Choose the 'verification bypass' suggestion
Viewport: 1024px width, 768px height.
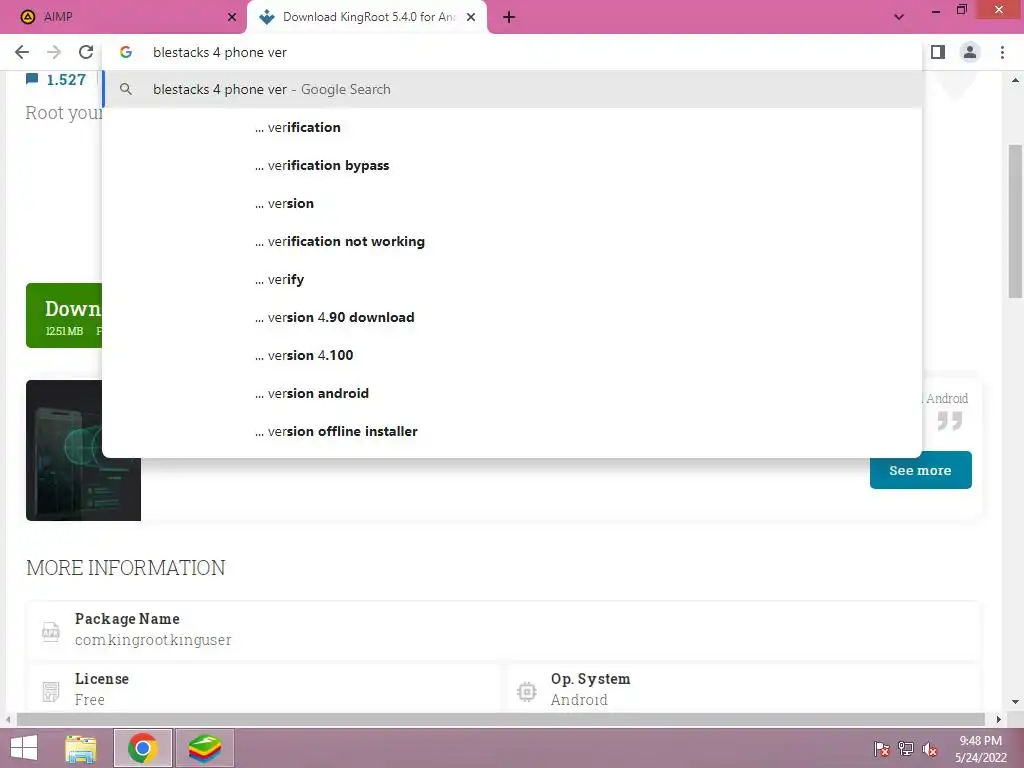512,165
